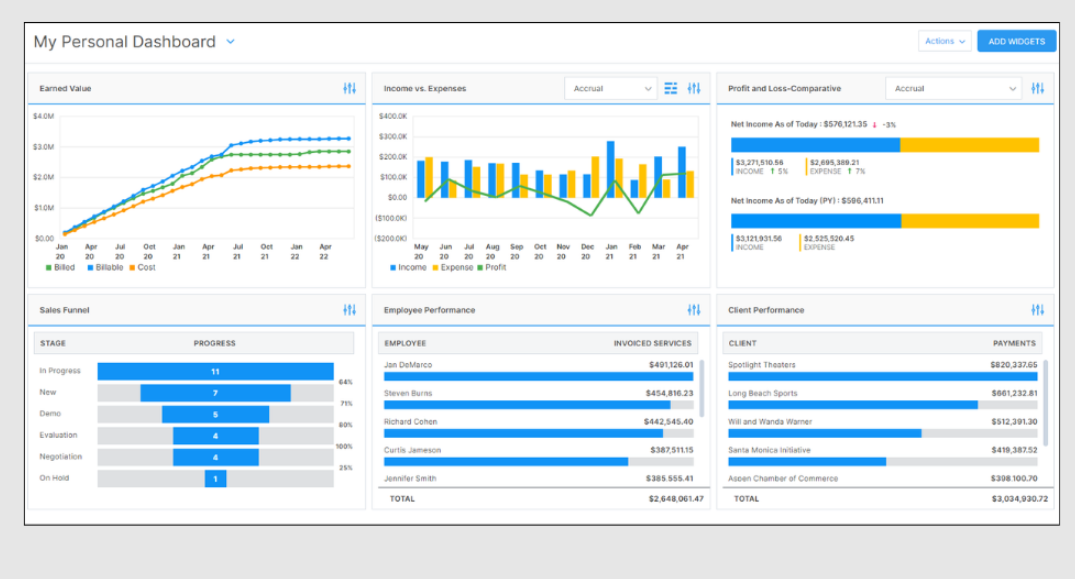The height and width of the screenshot is (579, 1075).
Task: Open Accrual dropdown in Income vs. Expenses
Action: [610, 89]
